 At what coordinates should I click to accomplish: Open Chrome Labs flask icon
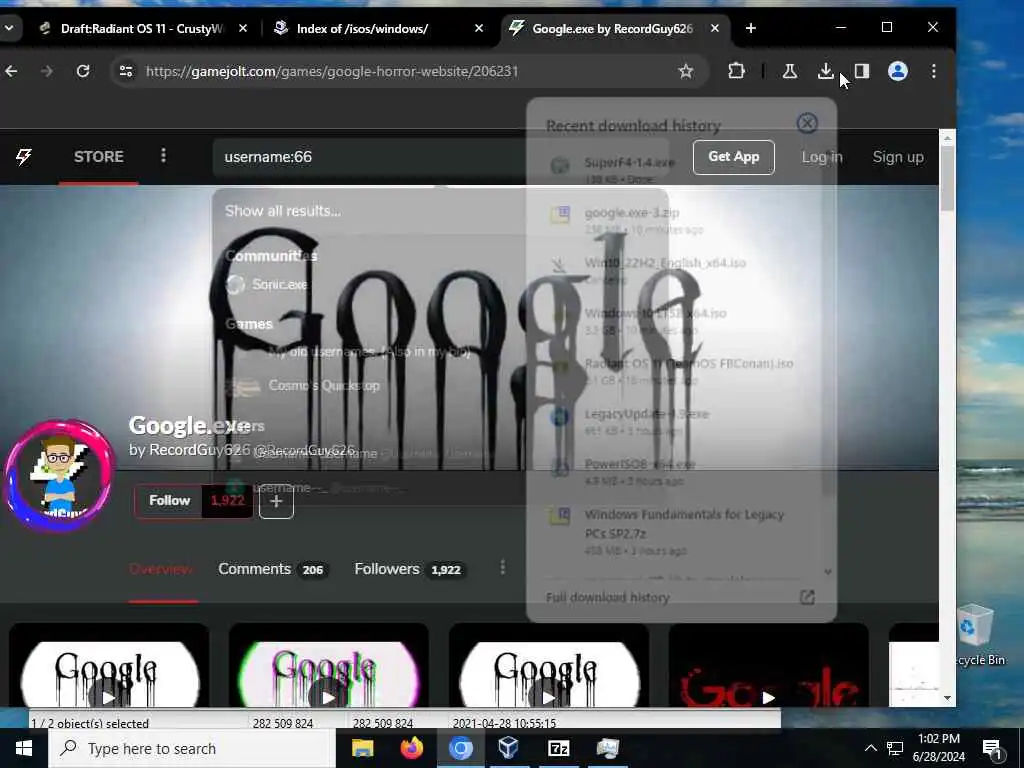(790, 71)
